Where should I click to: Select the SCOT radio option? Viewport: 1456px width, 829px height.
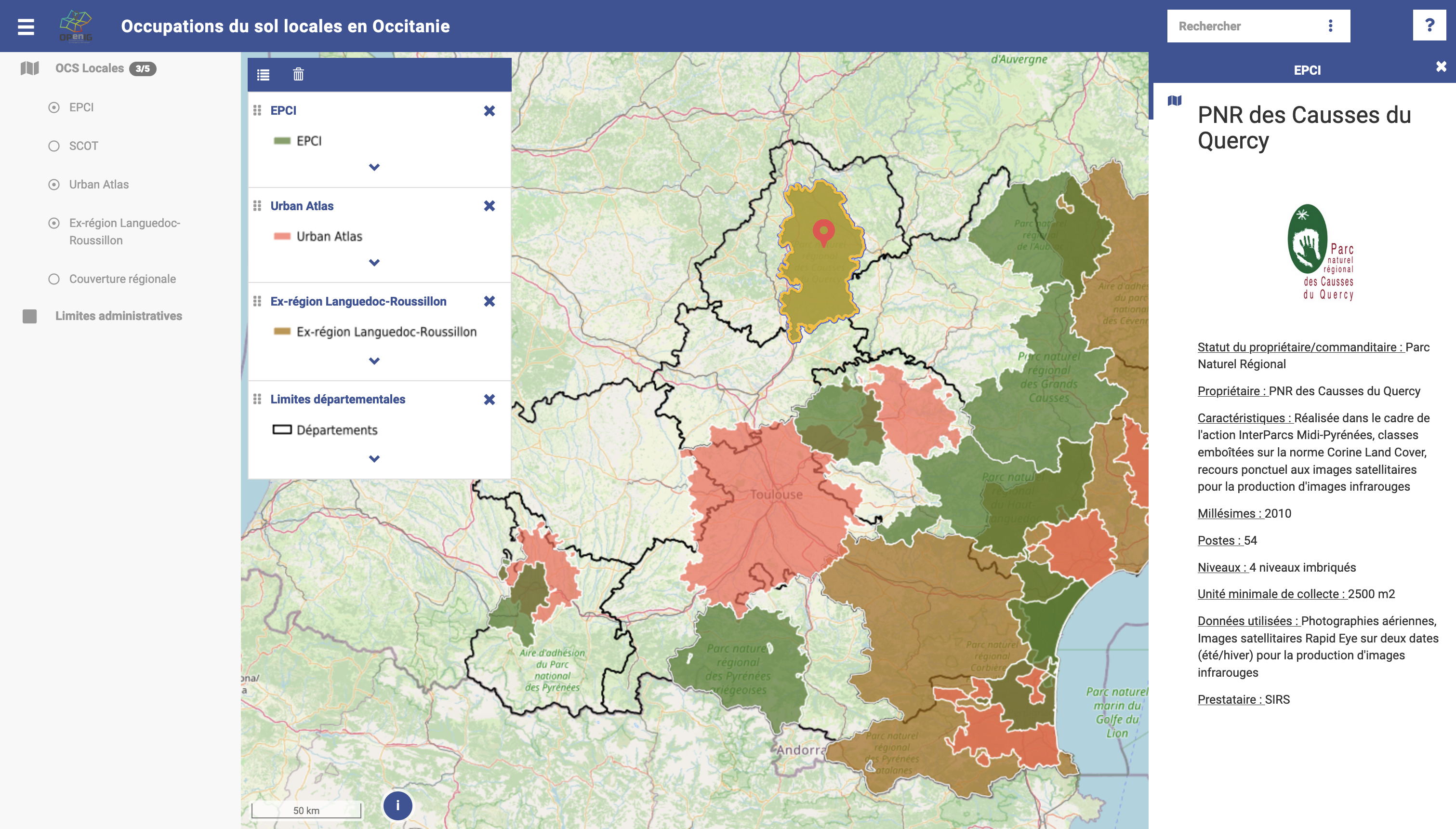54,147
